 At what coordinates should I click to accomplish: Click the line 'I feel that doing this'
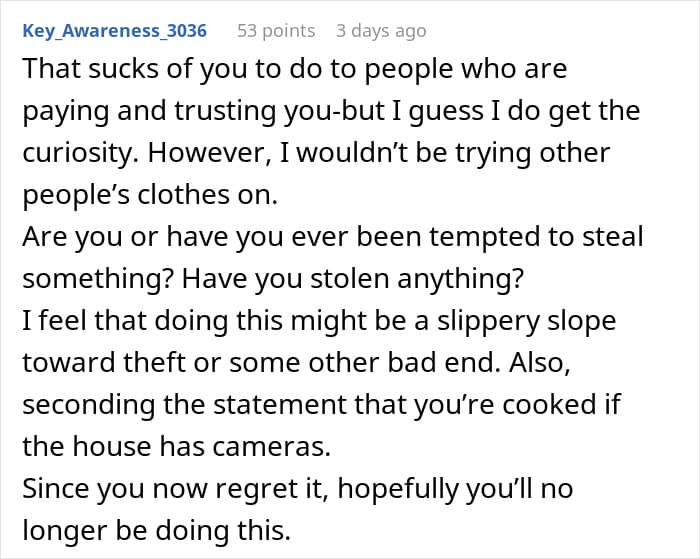pos(319,321)
